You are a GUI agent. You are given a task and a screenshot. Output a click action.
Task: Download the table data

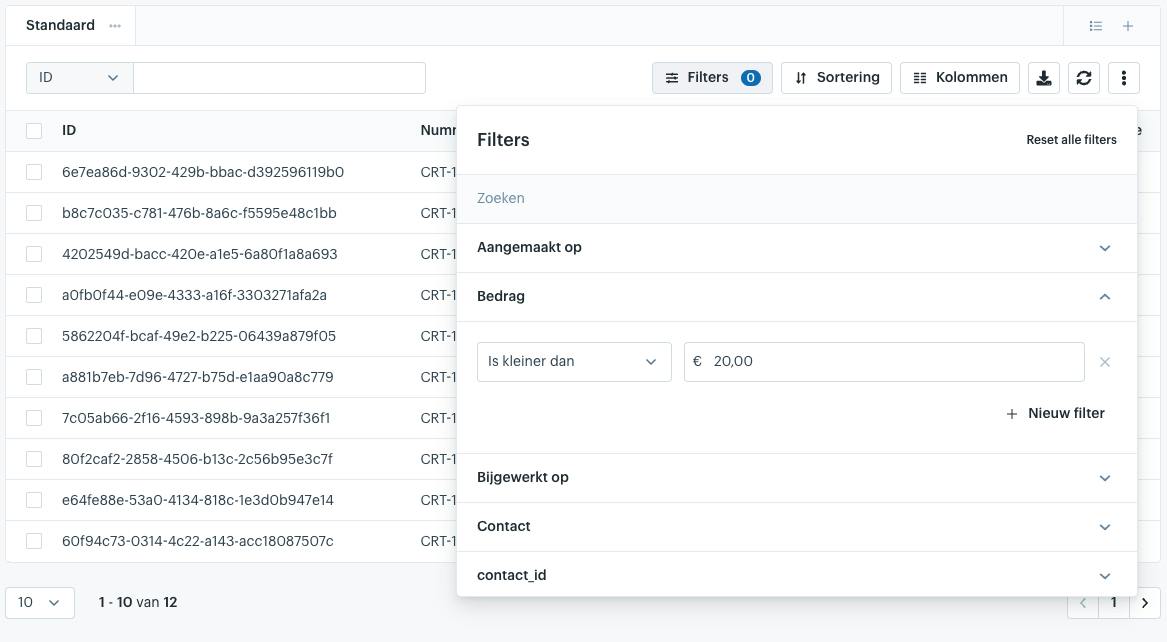(1043, 78)
